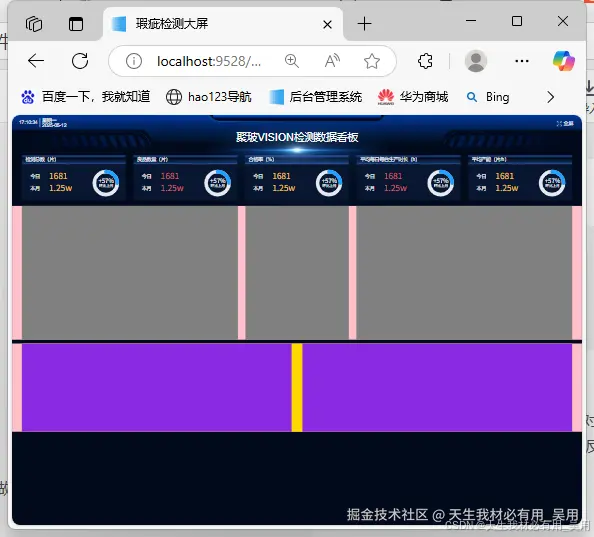This screenshot has height=537, width=594.
Task: Click the 本月 1.25w value in last card
Action: pyautogui.click(x=507, y=188)
